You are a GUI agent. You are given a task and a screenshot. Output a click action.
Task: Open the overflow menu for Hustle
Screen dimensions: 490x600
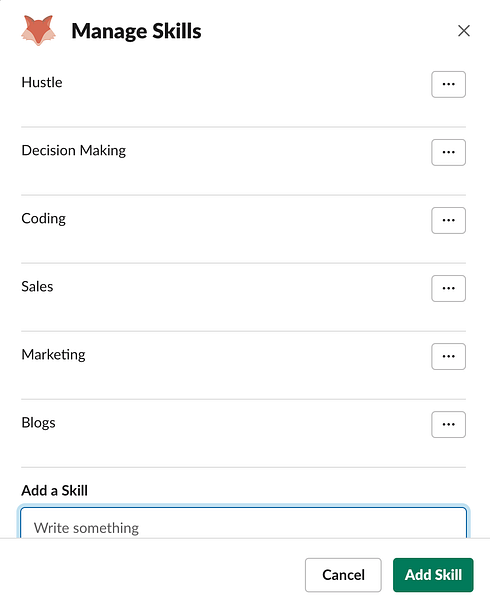[x=448, y=84]
